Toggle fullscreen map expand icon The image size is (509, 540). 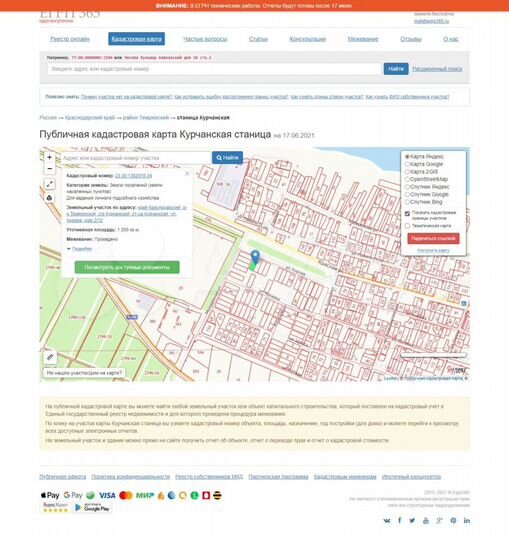[x=50, y=184]
